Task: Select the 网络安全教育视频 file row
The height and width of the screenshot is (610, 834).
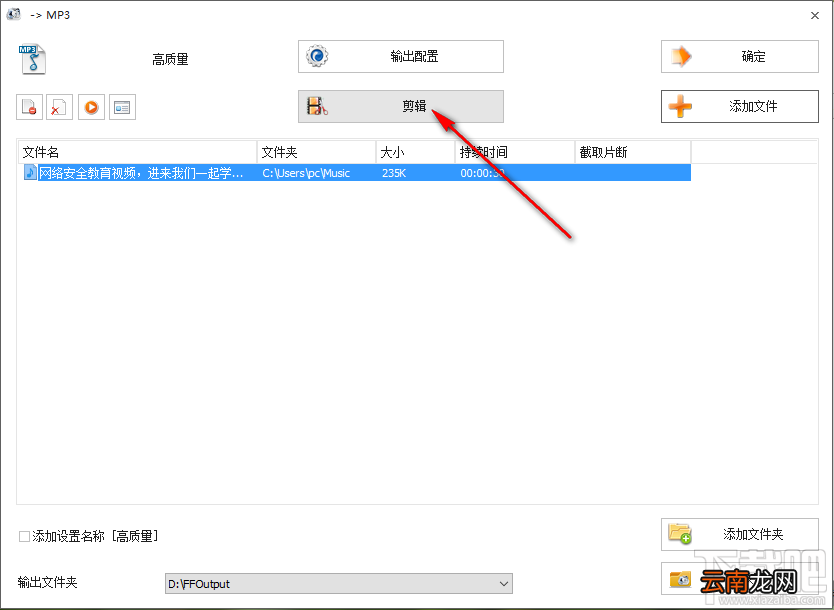Action: coord(355,173)
